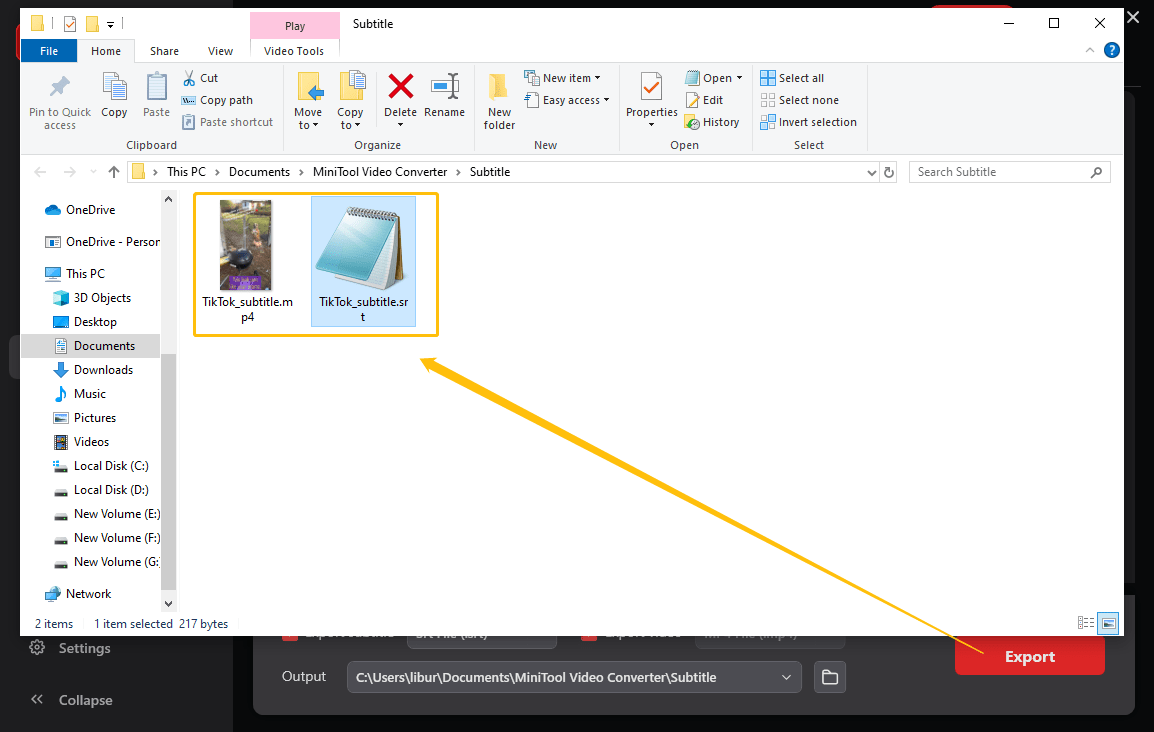The height and width of the screenshot is (732, 1154).
Task: Open Settings in MiniTool sidebar
Action: click(x=70, y=648)
